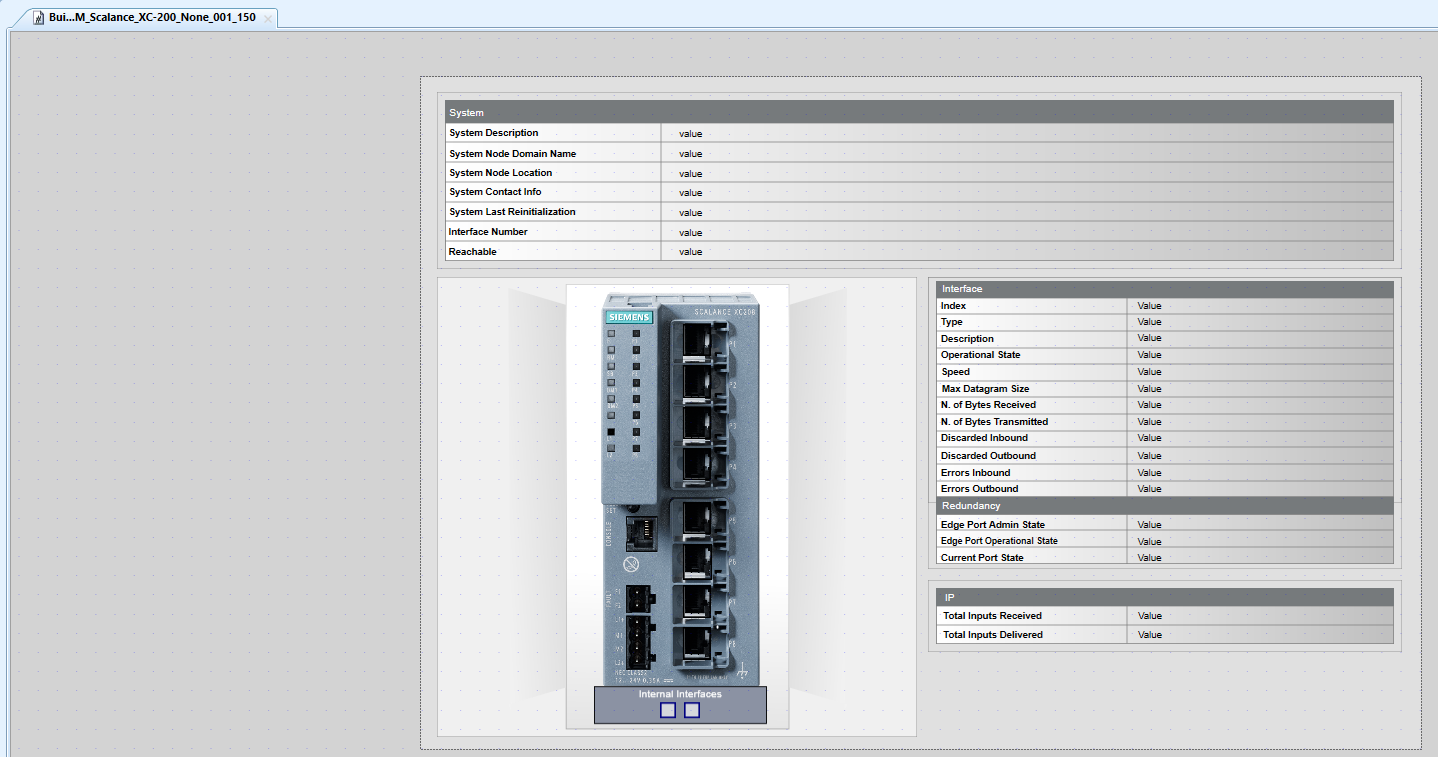Click the System Description value field
The height and width of the screenshot is (757, 1438).
(692, 133)
